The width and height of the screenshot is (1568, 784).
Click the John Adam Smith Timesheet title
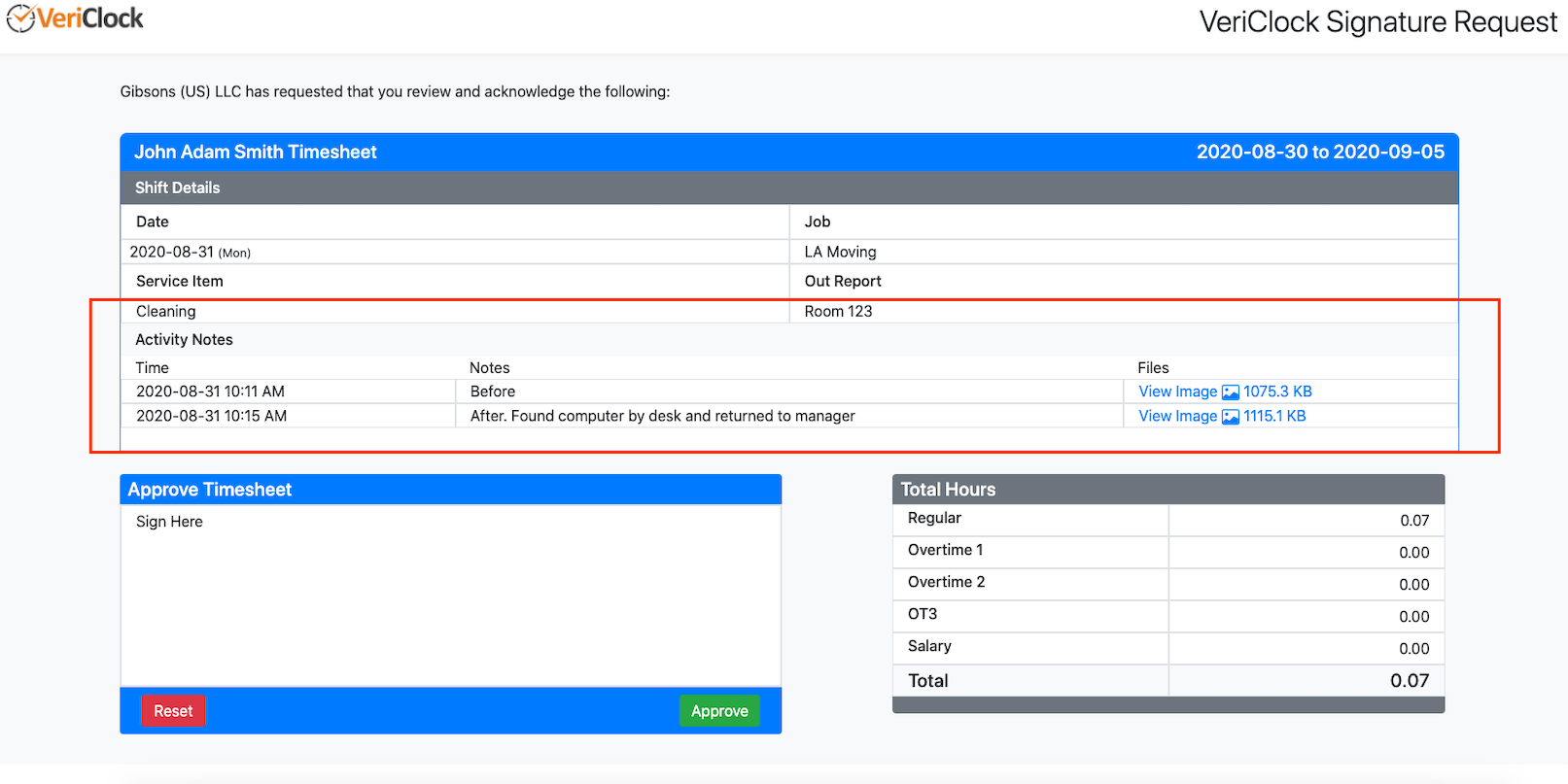tap(256, 153)
